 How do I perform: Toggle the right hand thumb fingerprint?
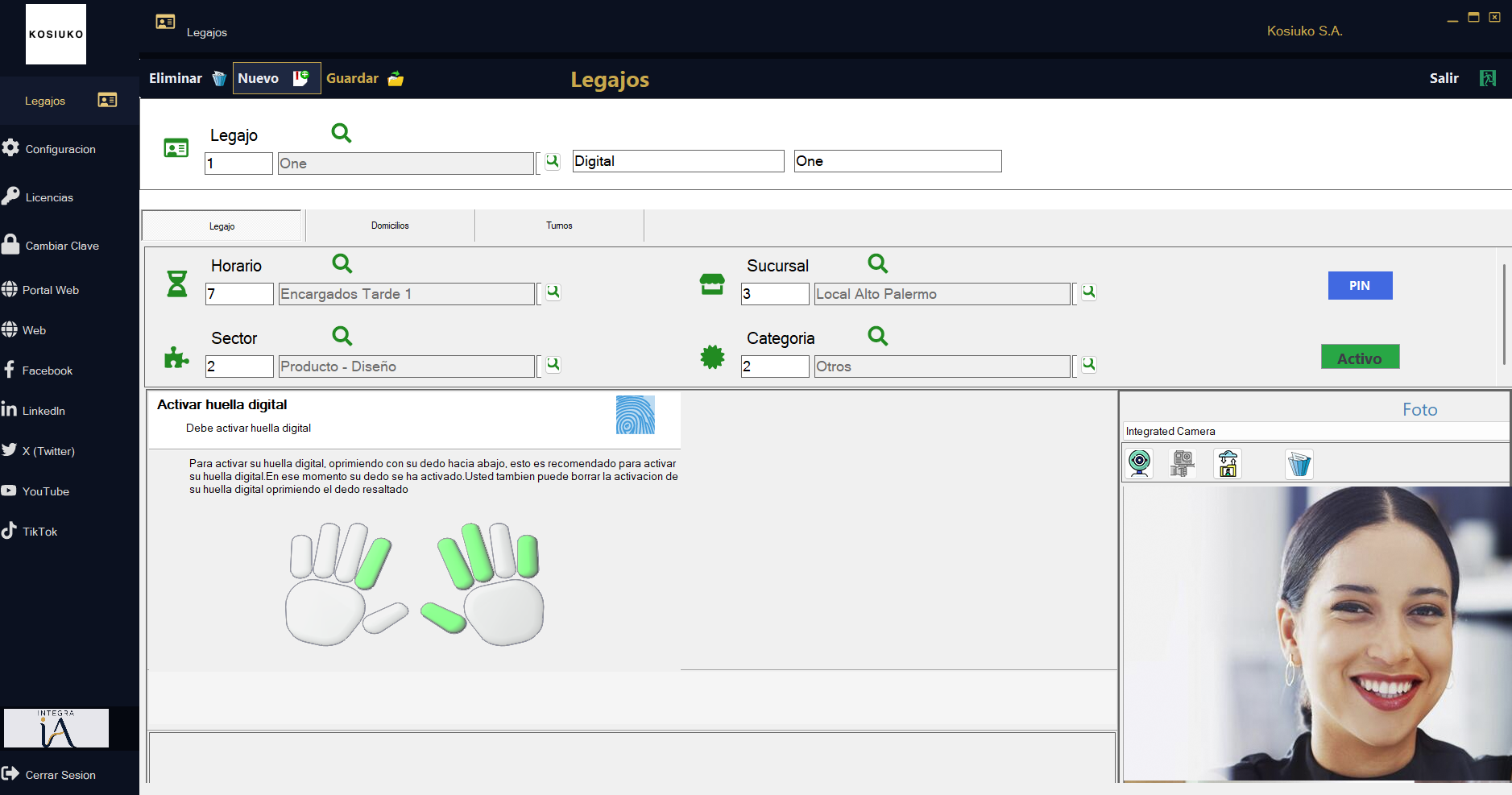(x=443, y=617)
